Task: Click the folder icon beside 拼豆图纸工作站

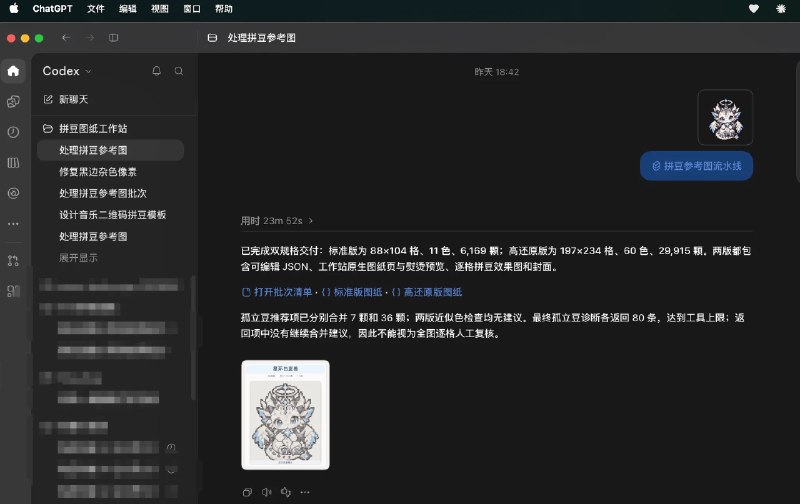Action: coord(48,129)
